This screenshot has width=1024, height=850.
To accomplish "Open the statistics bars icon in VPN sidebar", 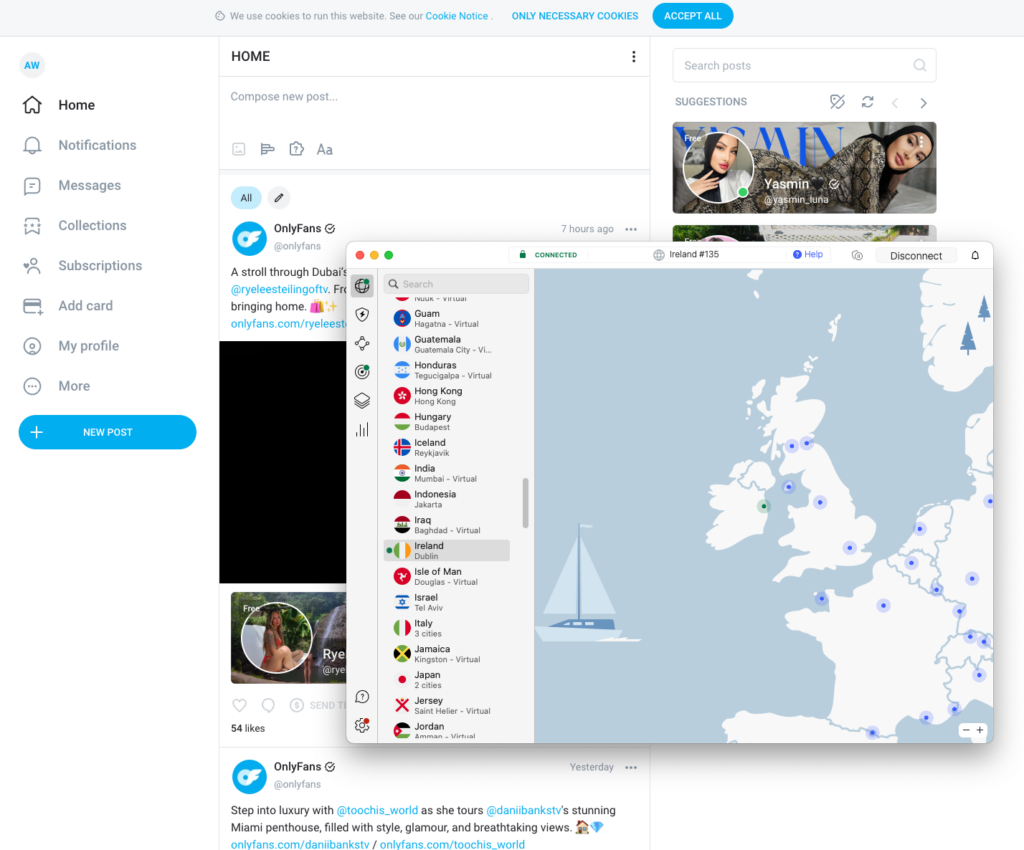I will [362, 430].
